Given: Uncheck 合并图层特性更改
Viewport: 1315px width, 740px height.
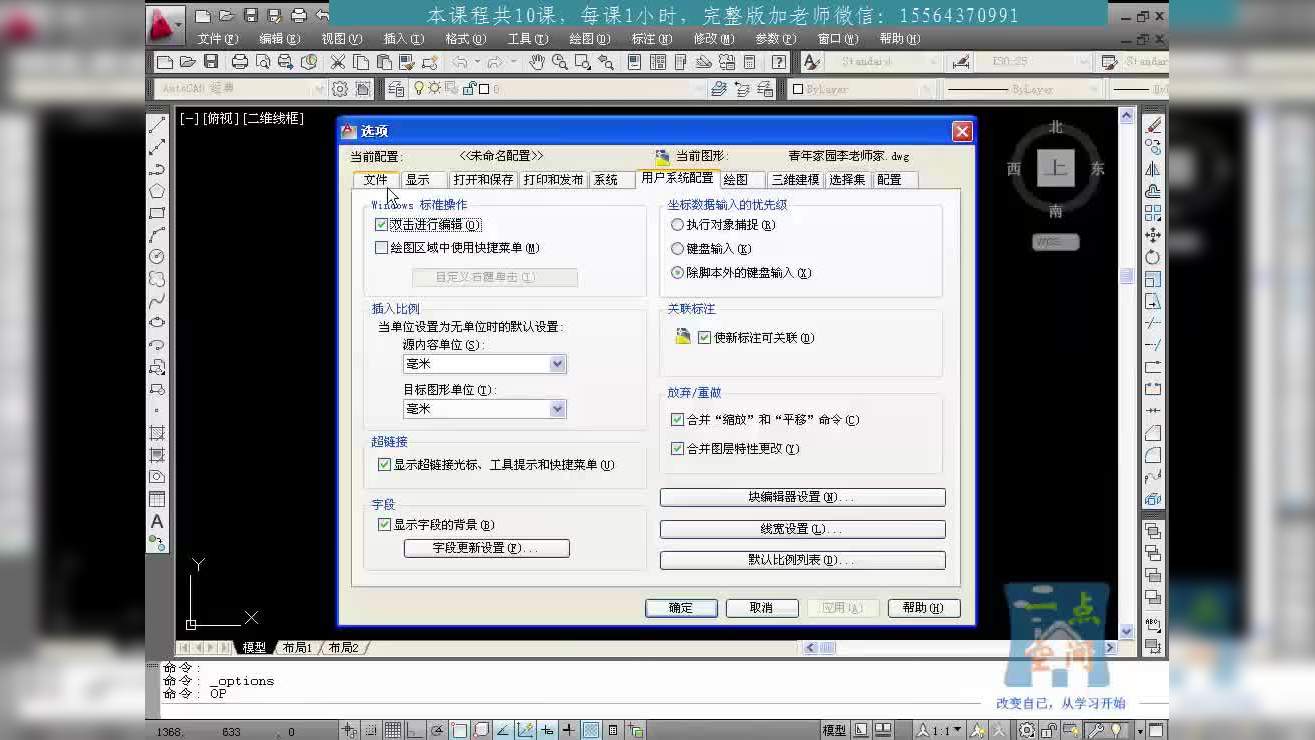Looking at the screenshot, I should (x=677, y=448).
